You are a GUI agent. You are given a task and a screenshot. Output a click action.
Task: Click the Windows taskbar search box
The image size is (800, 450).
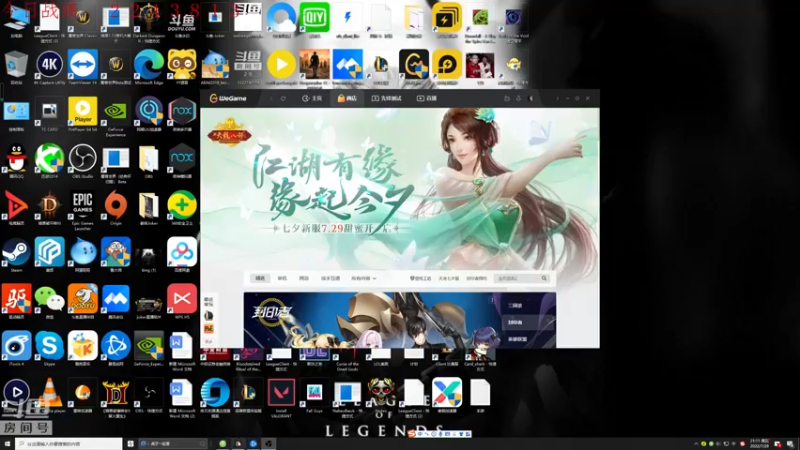point(69,444)
